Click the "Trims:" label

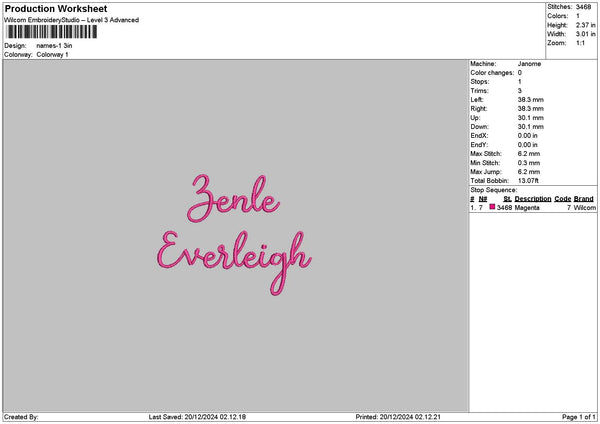tap(479, 91)
